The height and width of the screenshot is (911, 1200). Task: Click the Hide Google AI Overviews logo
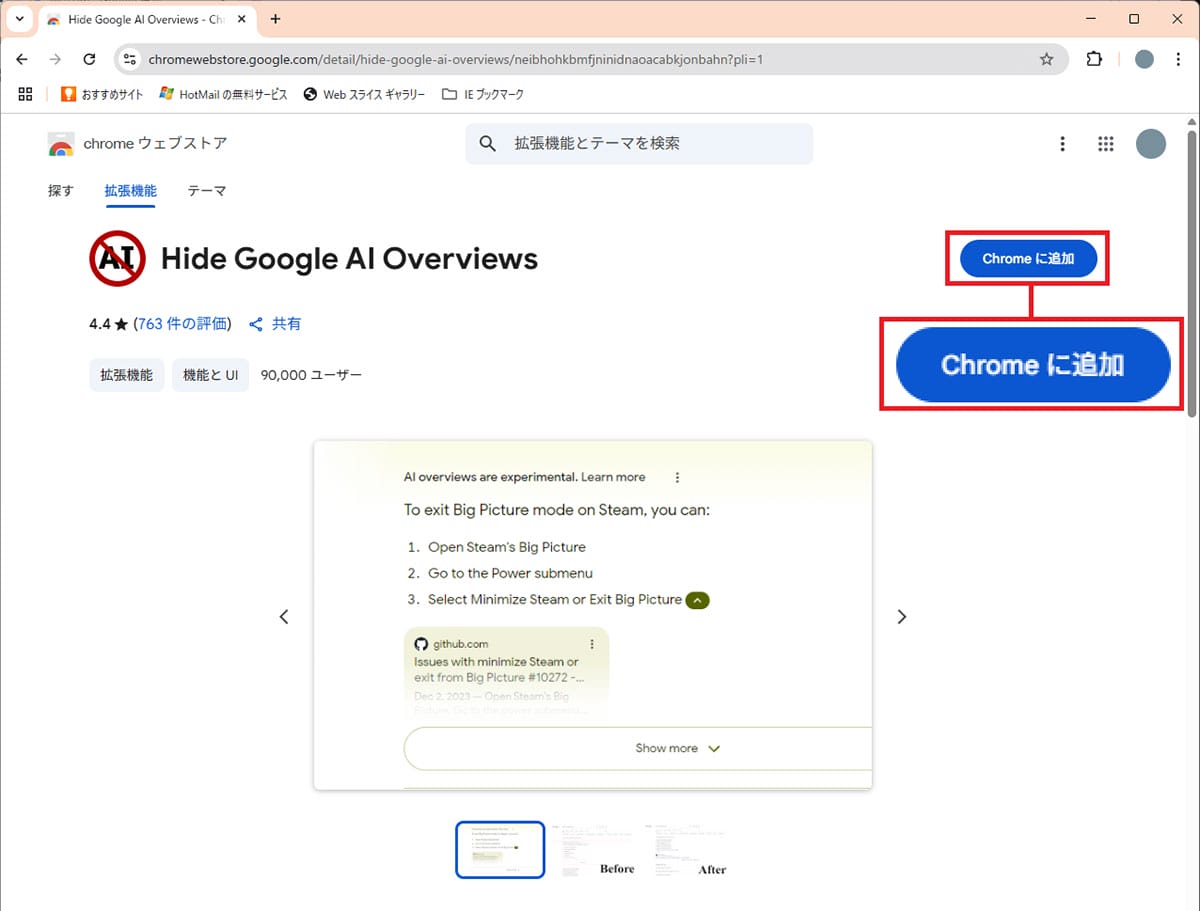pos(118,259)
